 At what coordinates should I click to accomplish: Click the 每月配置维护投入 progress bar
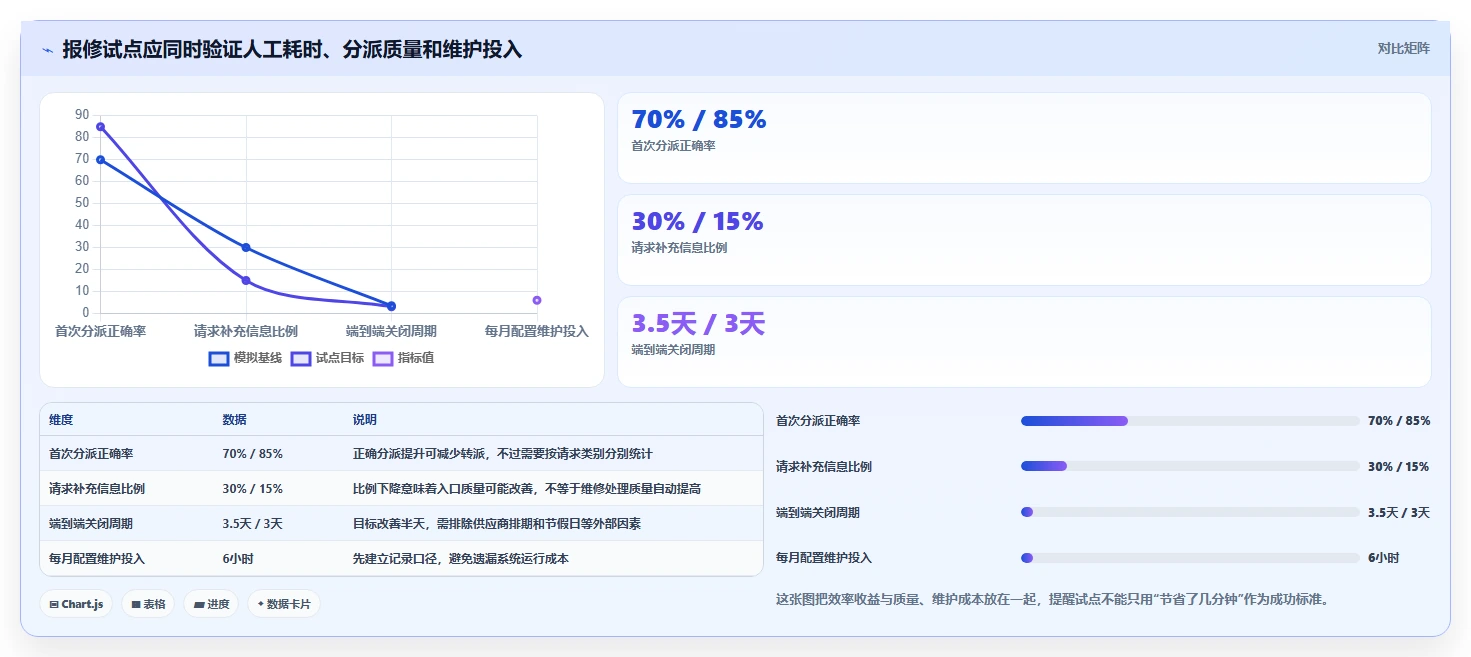[x=1190, y=558]
